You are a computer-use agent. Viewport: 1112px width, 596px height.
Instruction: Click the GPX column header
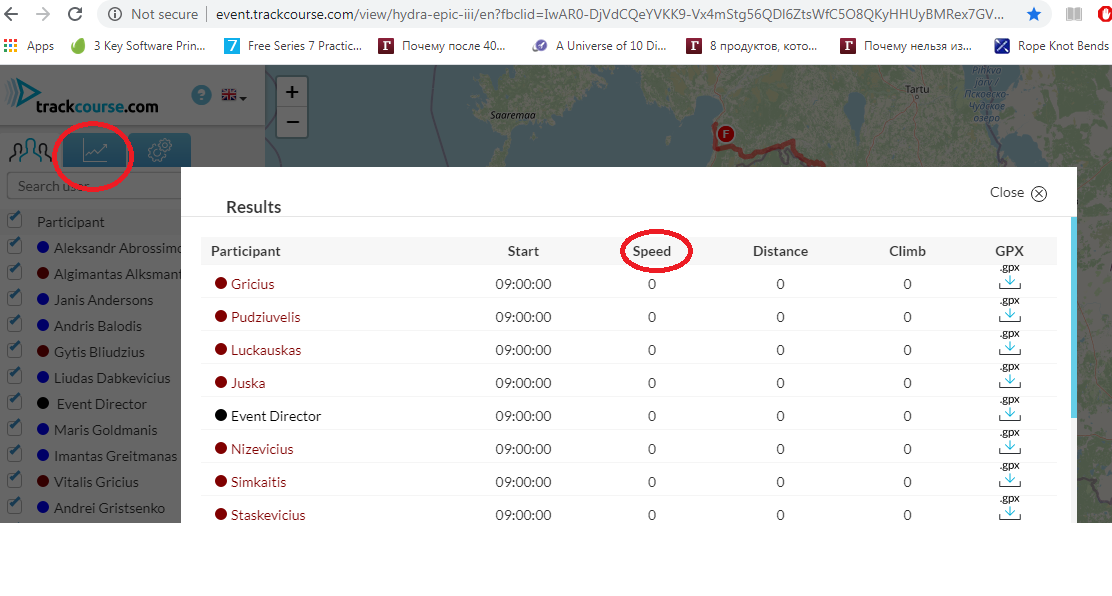click(1009, 251)
